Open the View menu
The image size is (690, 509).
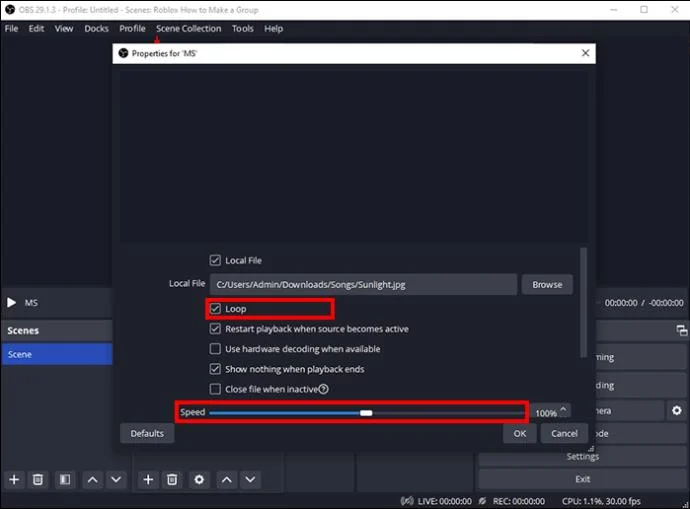[64, 29]
